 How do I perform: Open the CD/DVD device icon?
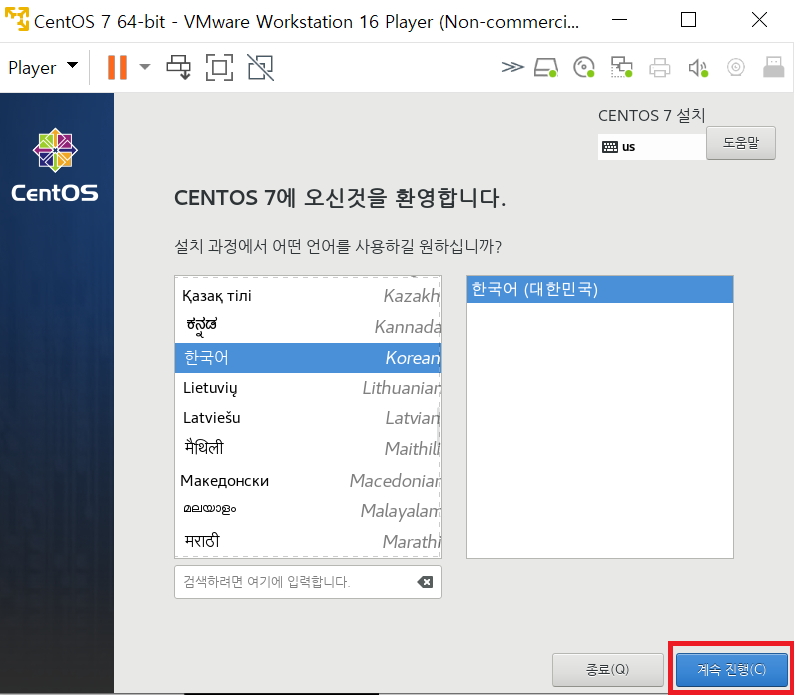[584, 67]
